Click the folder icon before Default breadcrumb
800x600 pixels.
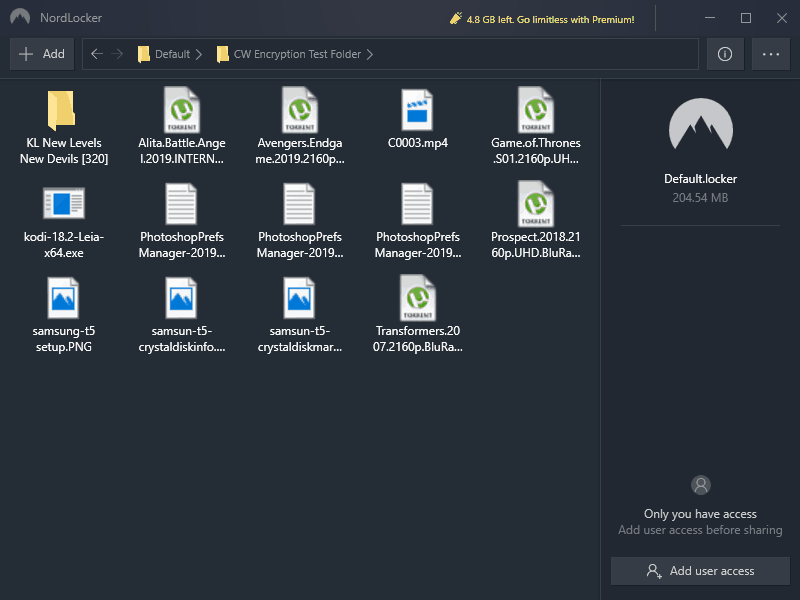point(143,54)
